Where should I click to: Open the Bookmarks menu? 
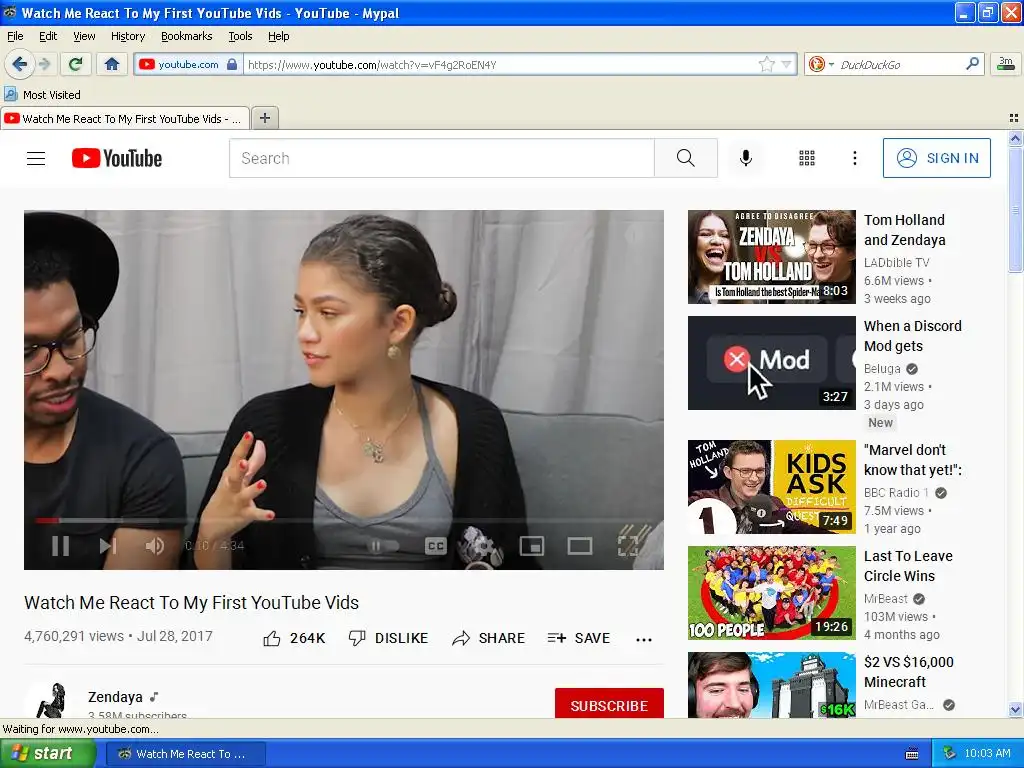[186, 36]
